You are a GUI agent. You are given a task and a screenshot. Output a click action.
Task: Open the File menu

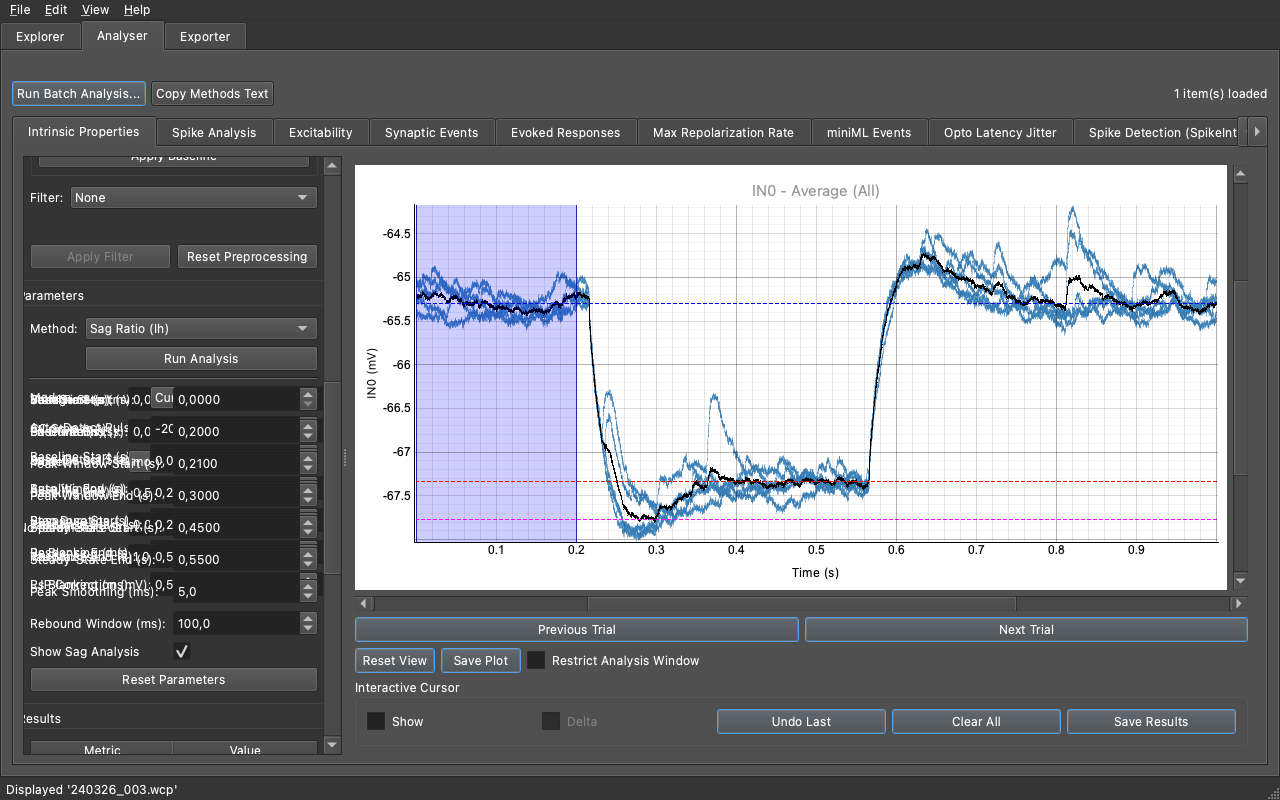(x=20, y=10)
